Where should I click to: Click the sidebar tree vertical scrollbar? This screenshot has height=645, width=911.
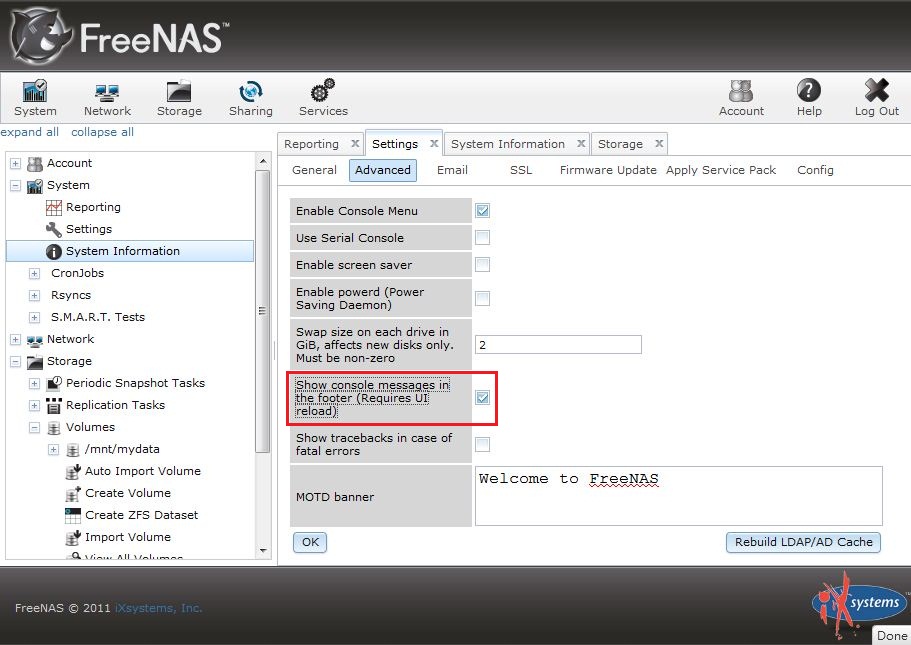(x=263, y=310)
